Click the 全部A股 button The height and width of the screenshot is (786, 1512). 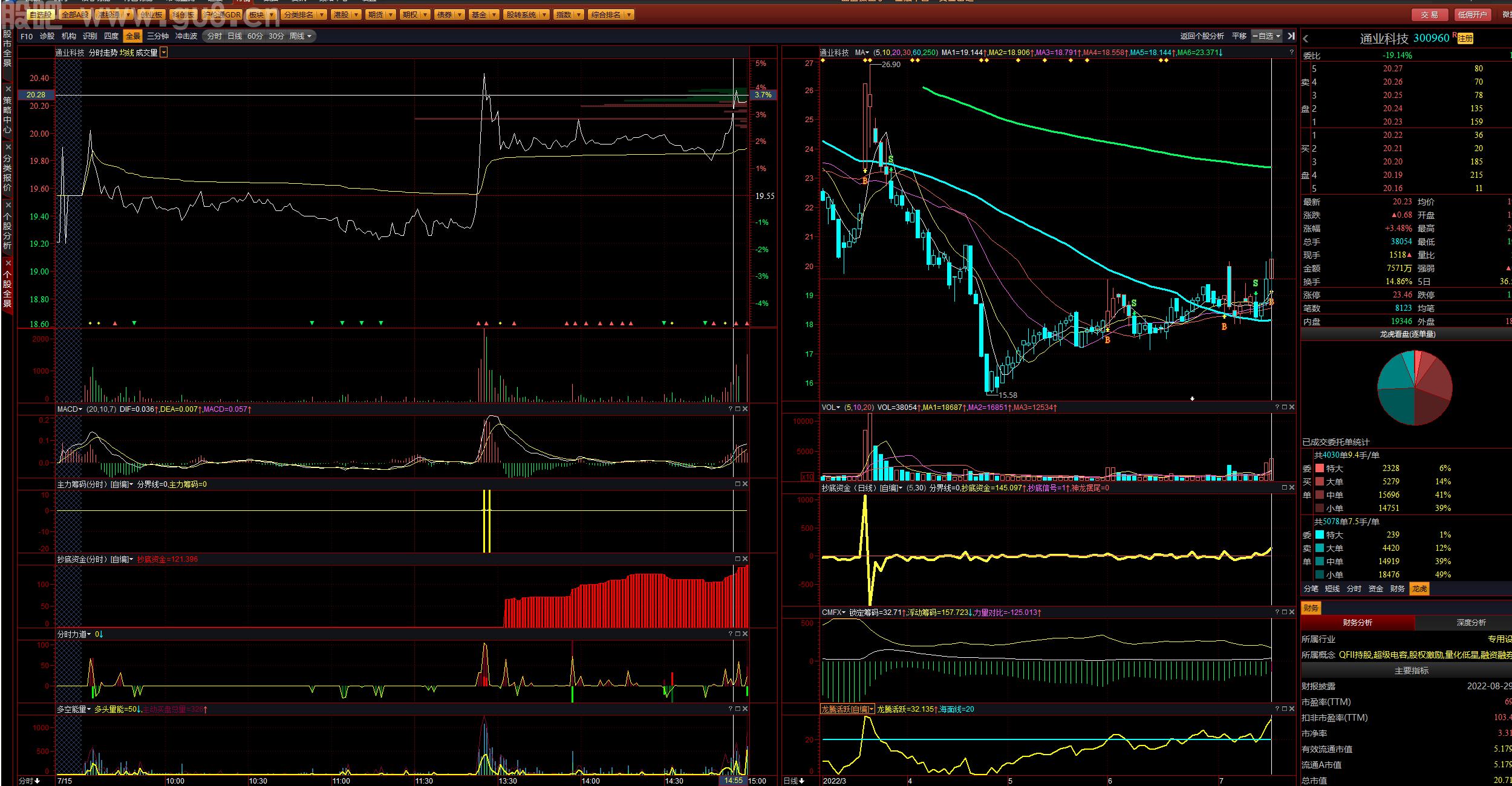[74, 15]
